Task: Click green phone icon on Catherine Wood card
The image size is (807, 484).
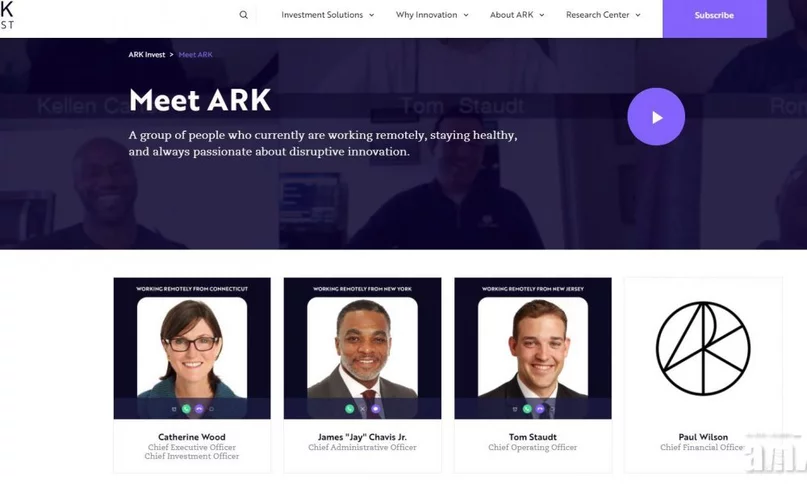Action: 186,409
